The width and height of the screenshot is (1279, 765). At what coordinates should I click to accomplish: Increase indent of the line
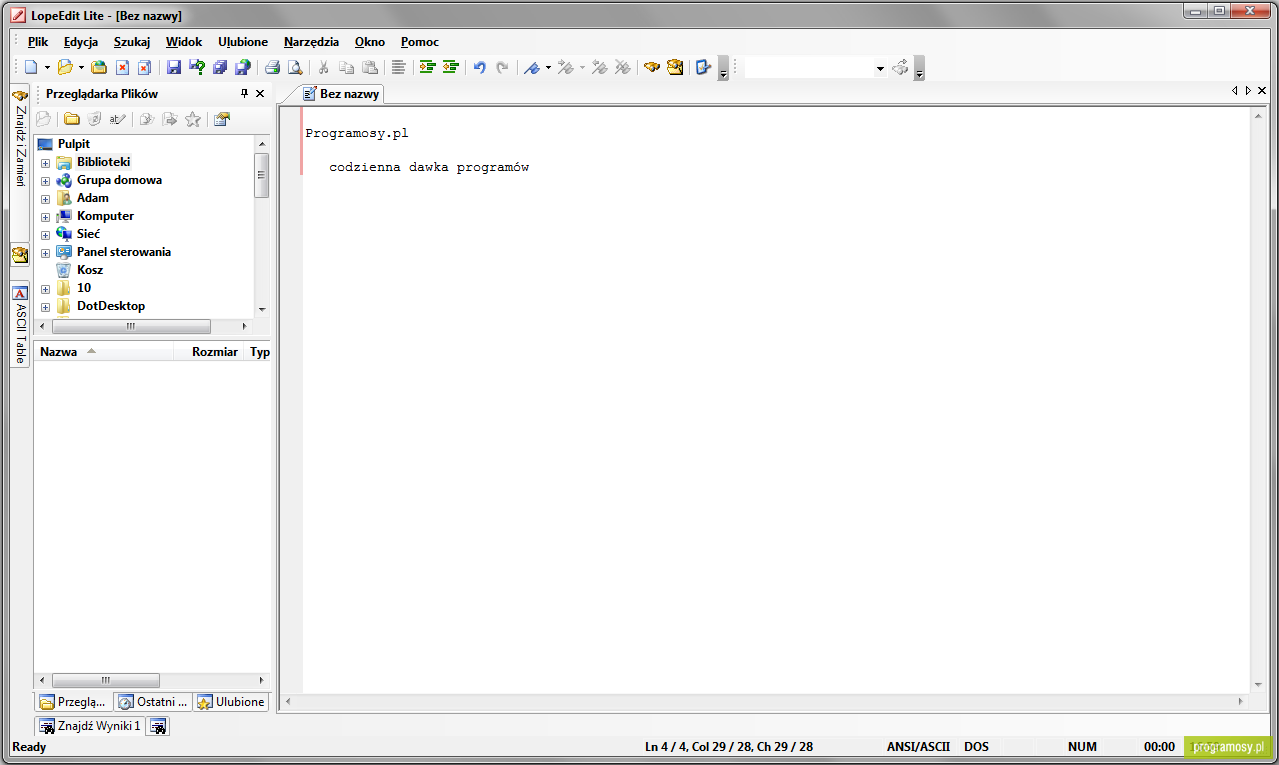(x=427, y=67)
